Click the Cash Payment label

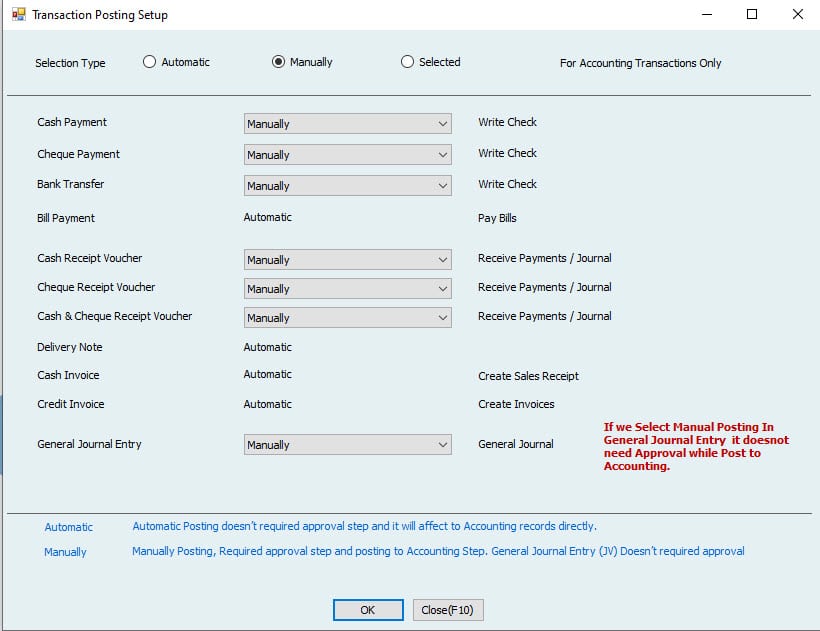[72, 122]
